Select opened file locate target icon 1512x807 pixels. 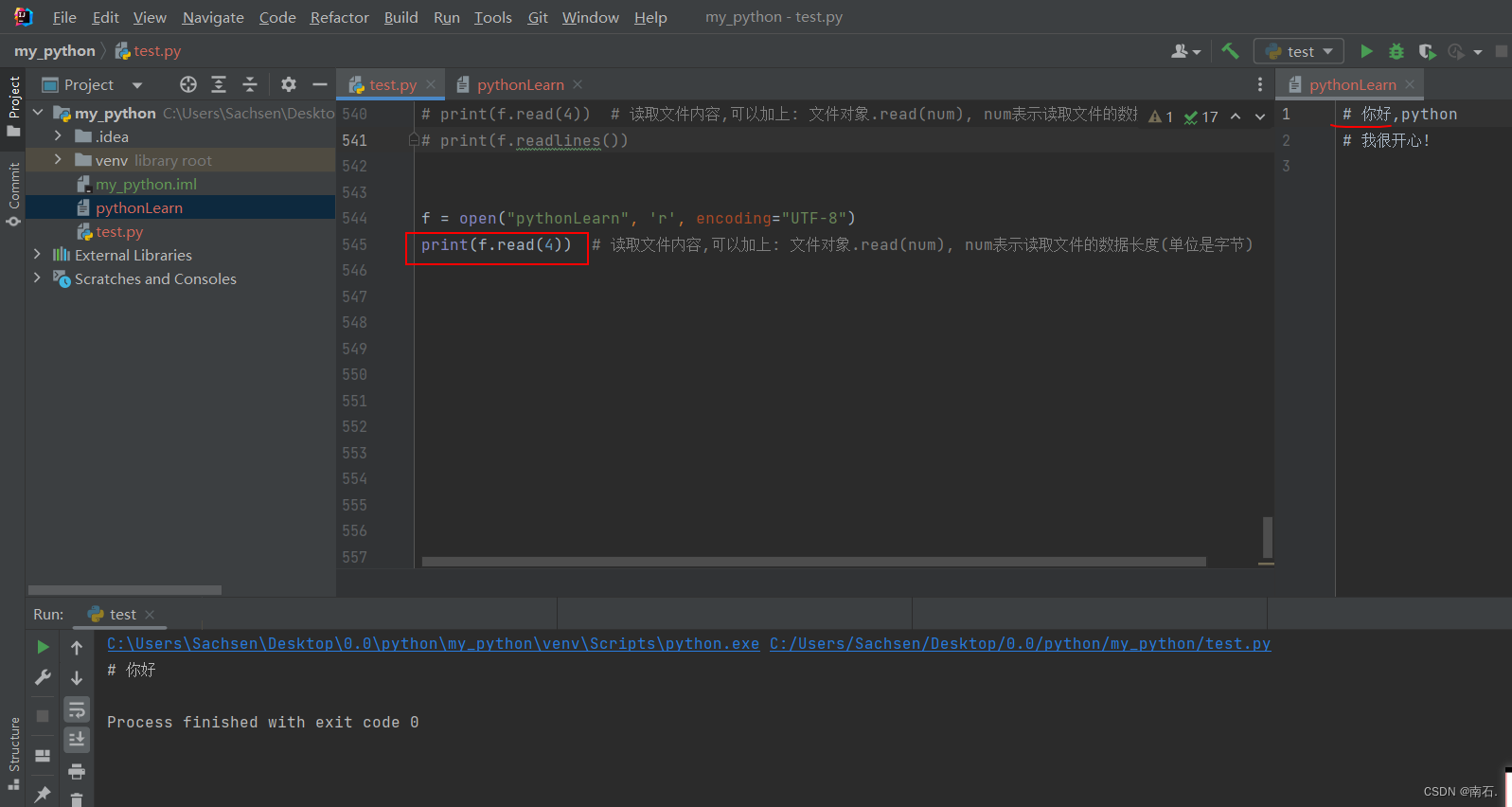(x=188, y=84)
